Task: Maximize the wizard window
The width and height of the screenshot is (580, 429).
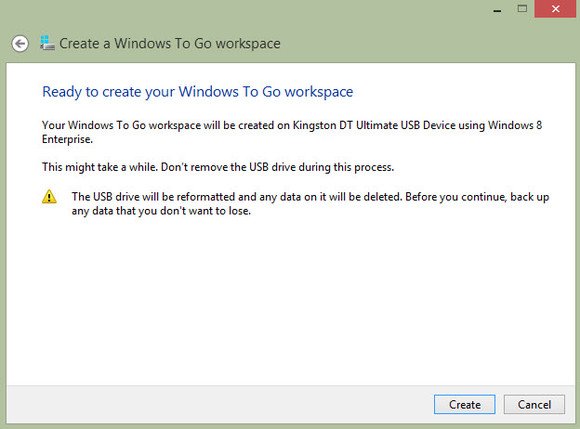Action: tap(522, 9)
